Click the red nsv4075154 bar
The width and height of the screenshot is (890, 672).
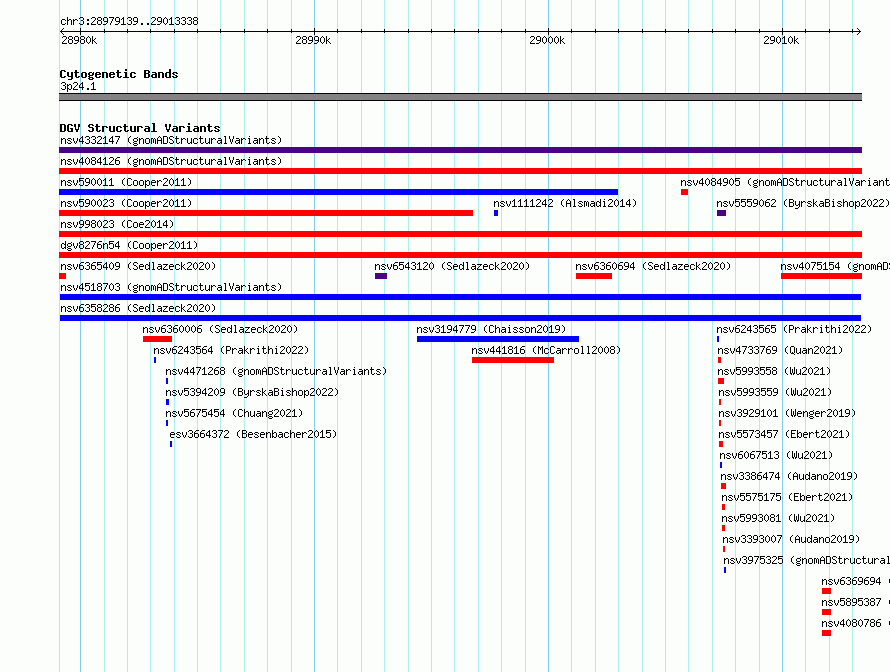coord(821,276)
